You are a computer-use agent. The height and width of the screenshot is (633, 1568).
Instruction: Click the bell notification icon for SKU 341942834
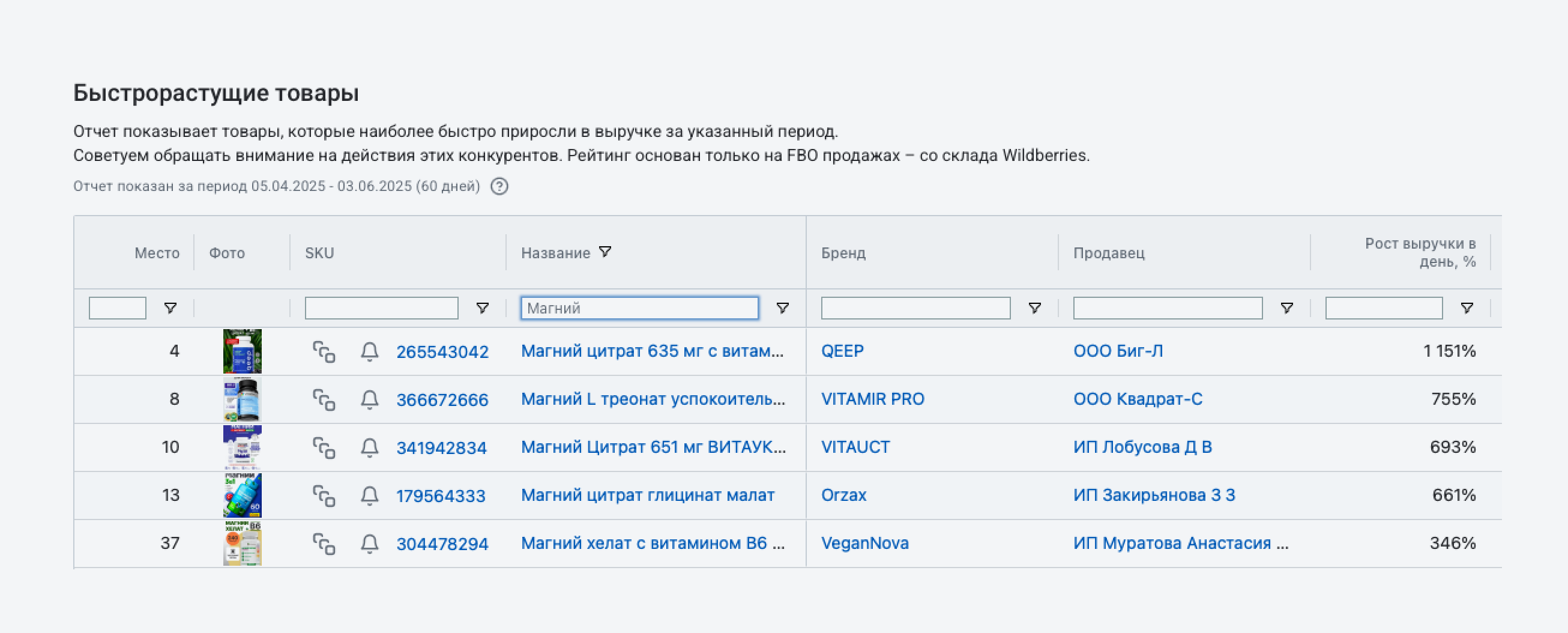point(369,448)
